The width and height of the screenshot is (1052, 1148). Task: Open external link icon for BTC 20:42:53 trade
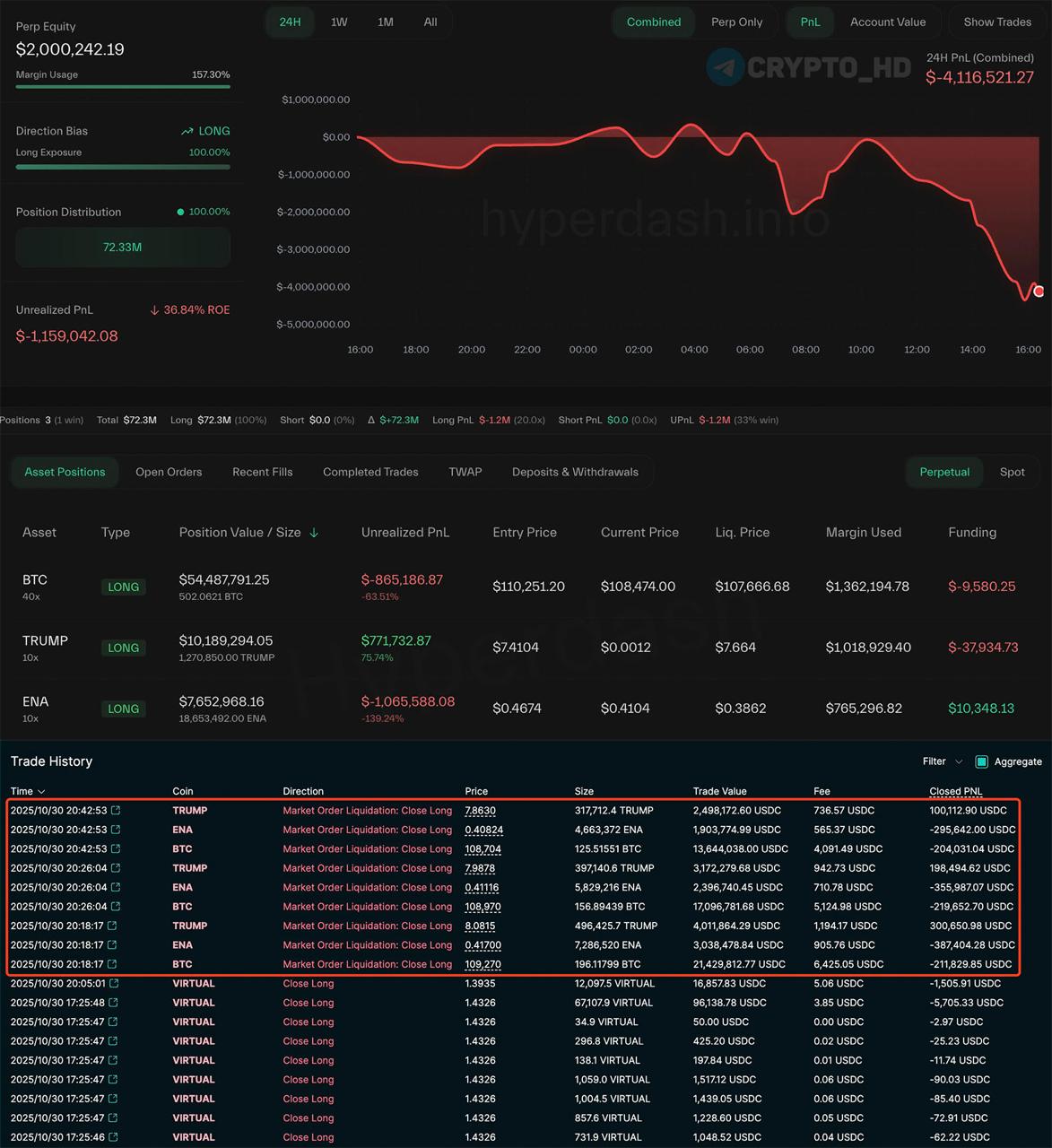tap(116, 849)
